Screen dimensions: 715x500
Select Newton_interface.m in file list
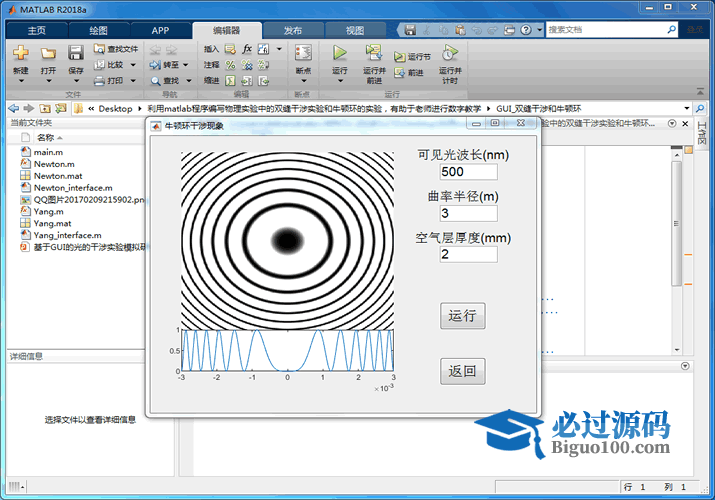pos(73,188)
